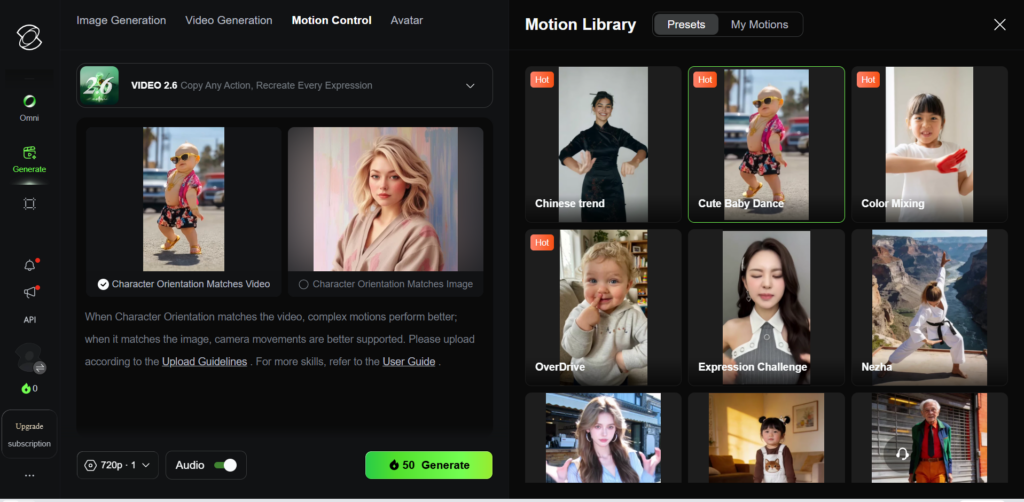
Task: Open the 720p · 1 resolution dropdown
Action: tap(118, 465)
